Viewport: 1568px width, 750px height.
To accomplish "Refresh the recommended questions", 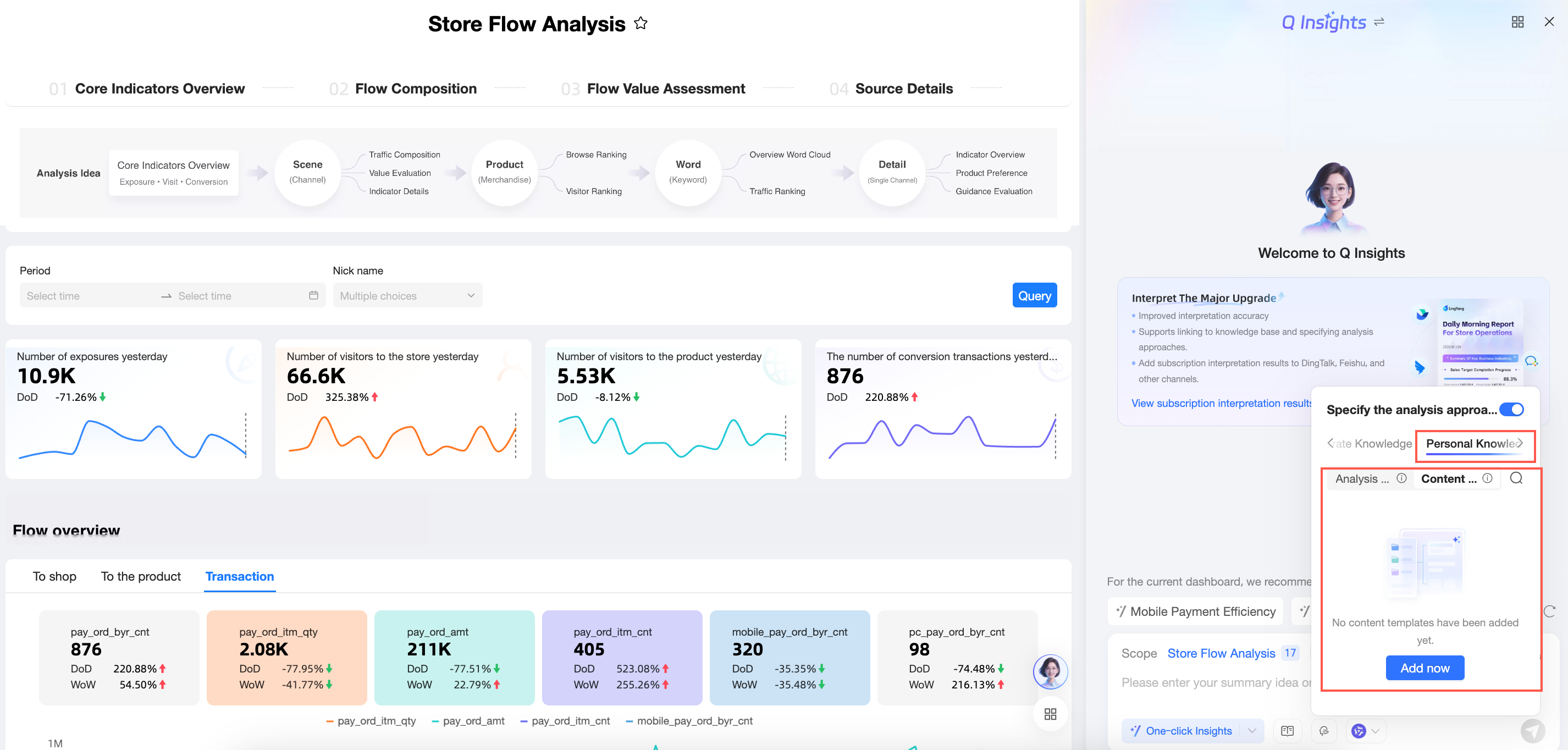I will (x=1550, y=611).
